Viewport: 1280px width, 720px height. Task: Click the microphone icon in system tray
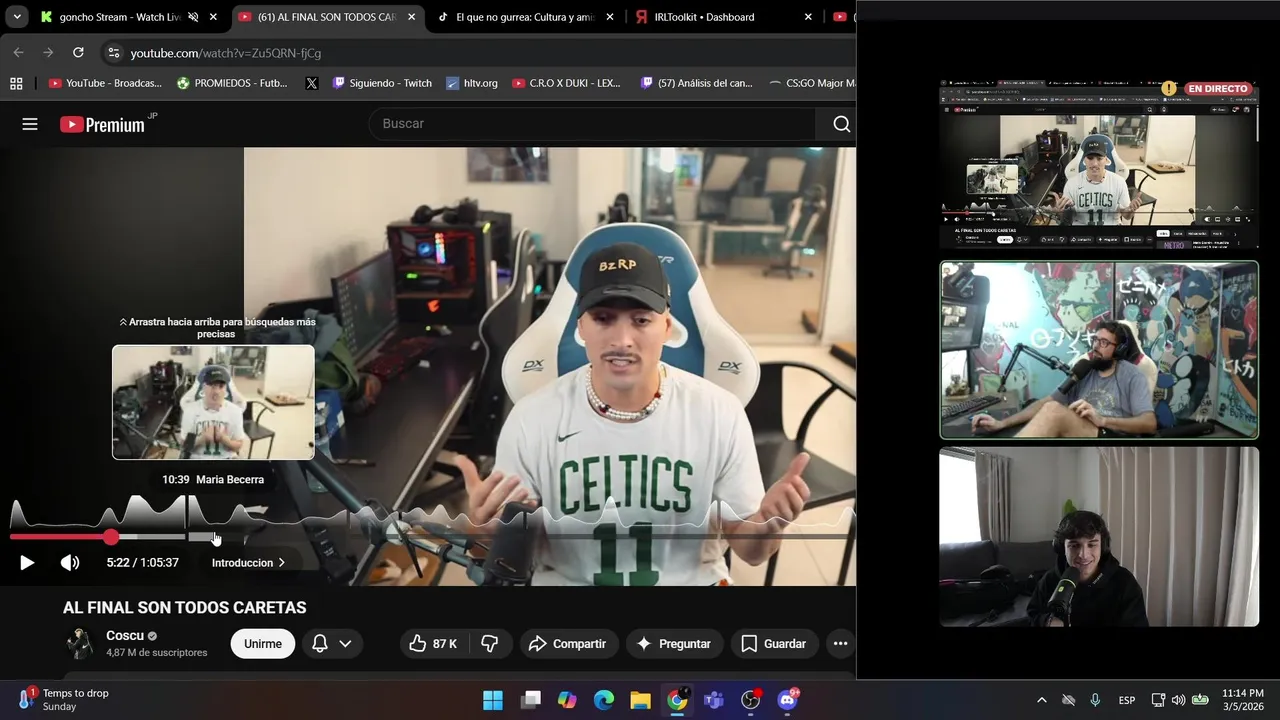pos(1095,700)
